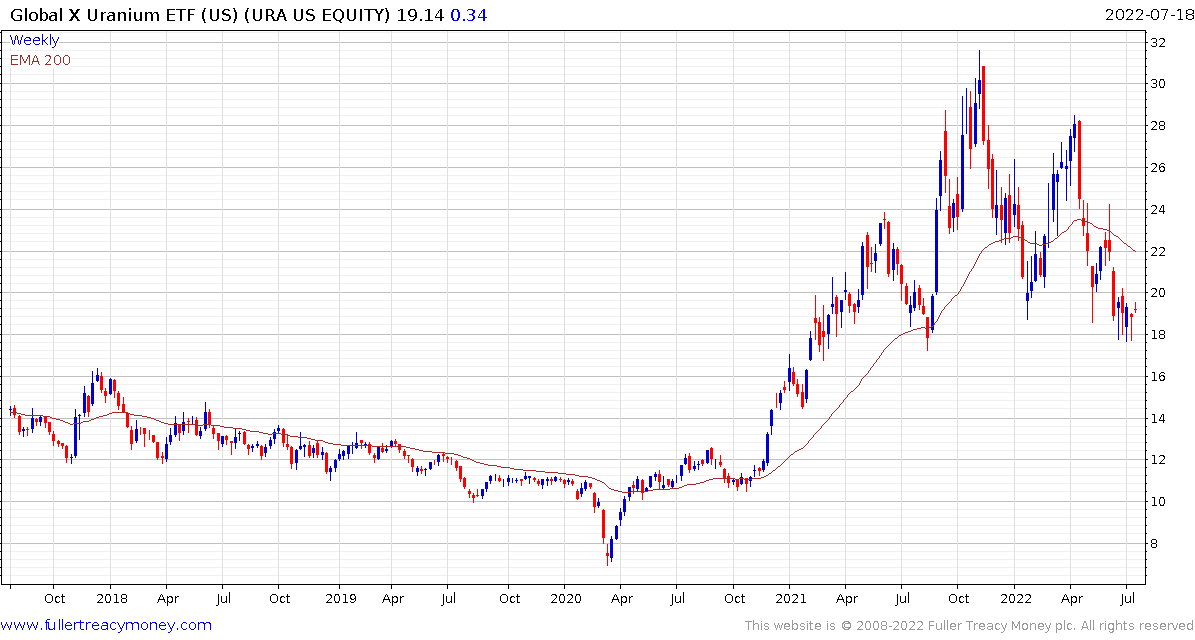Click the 22 price axis label
1195x640 pixels.
tap(1158, 251)
